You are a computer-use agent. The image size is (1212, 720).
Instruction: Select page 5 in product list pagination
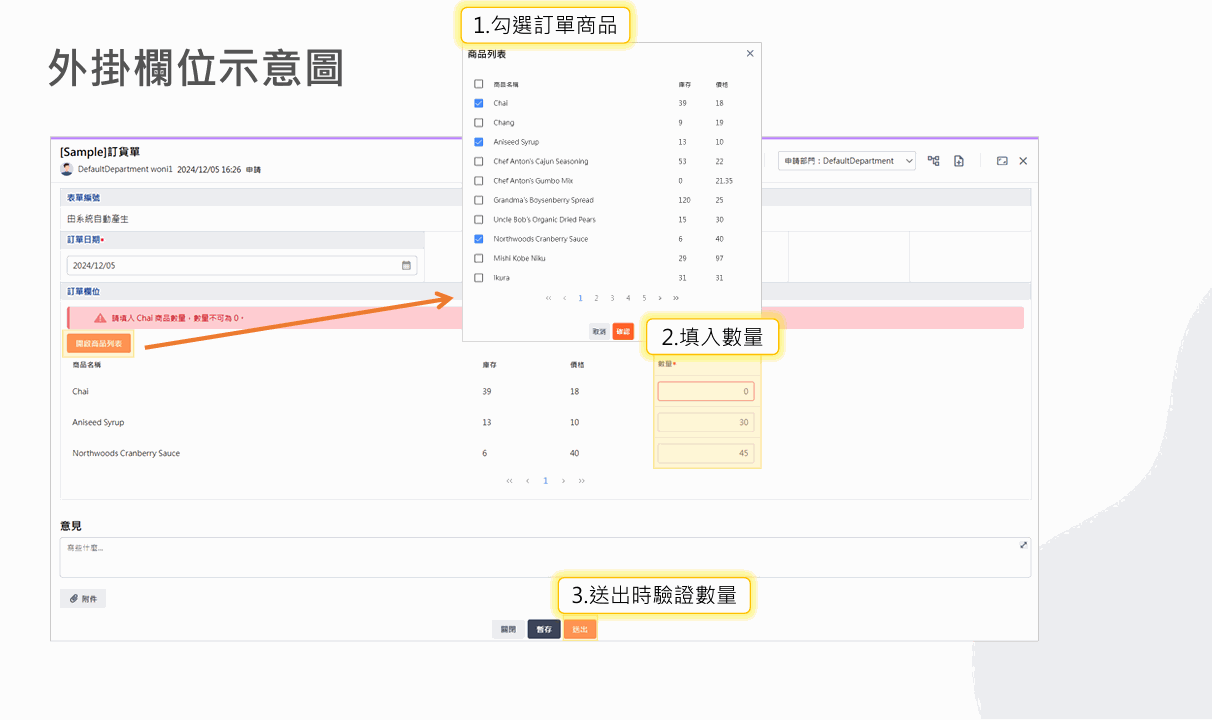pyautogui.click(x=644, y=298)
